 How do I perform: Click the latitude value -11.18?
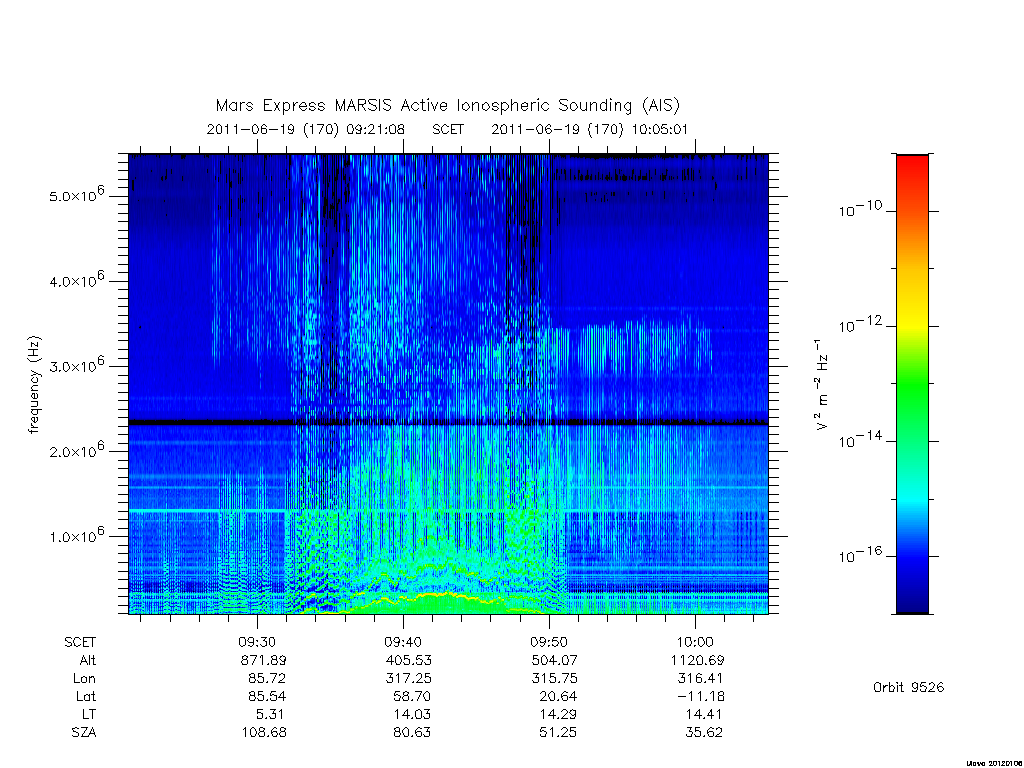coord(700,696)
